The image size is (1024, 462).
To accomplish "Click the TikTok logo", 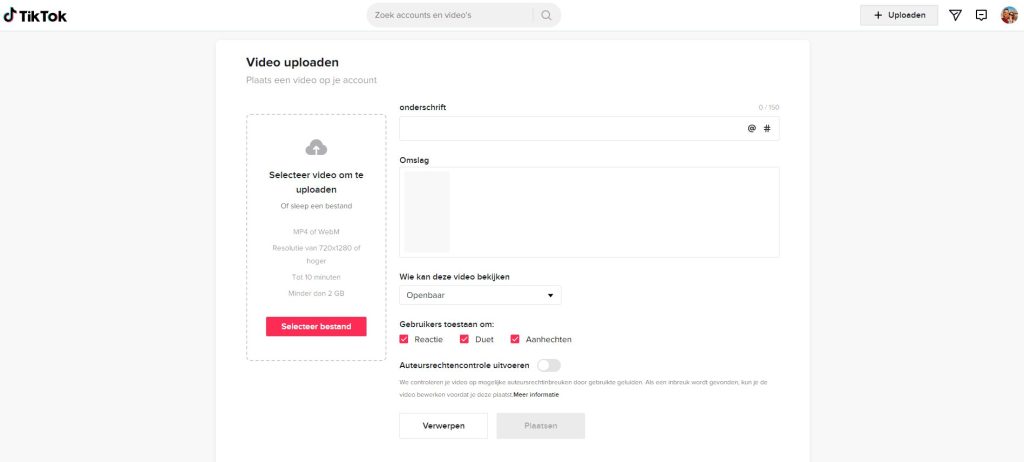I will (35, 16).
